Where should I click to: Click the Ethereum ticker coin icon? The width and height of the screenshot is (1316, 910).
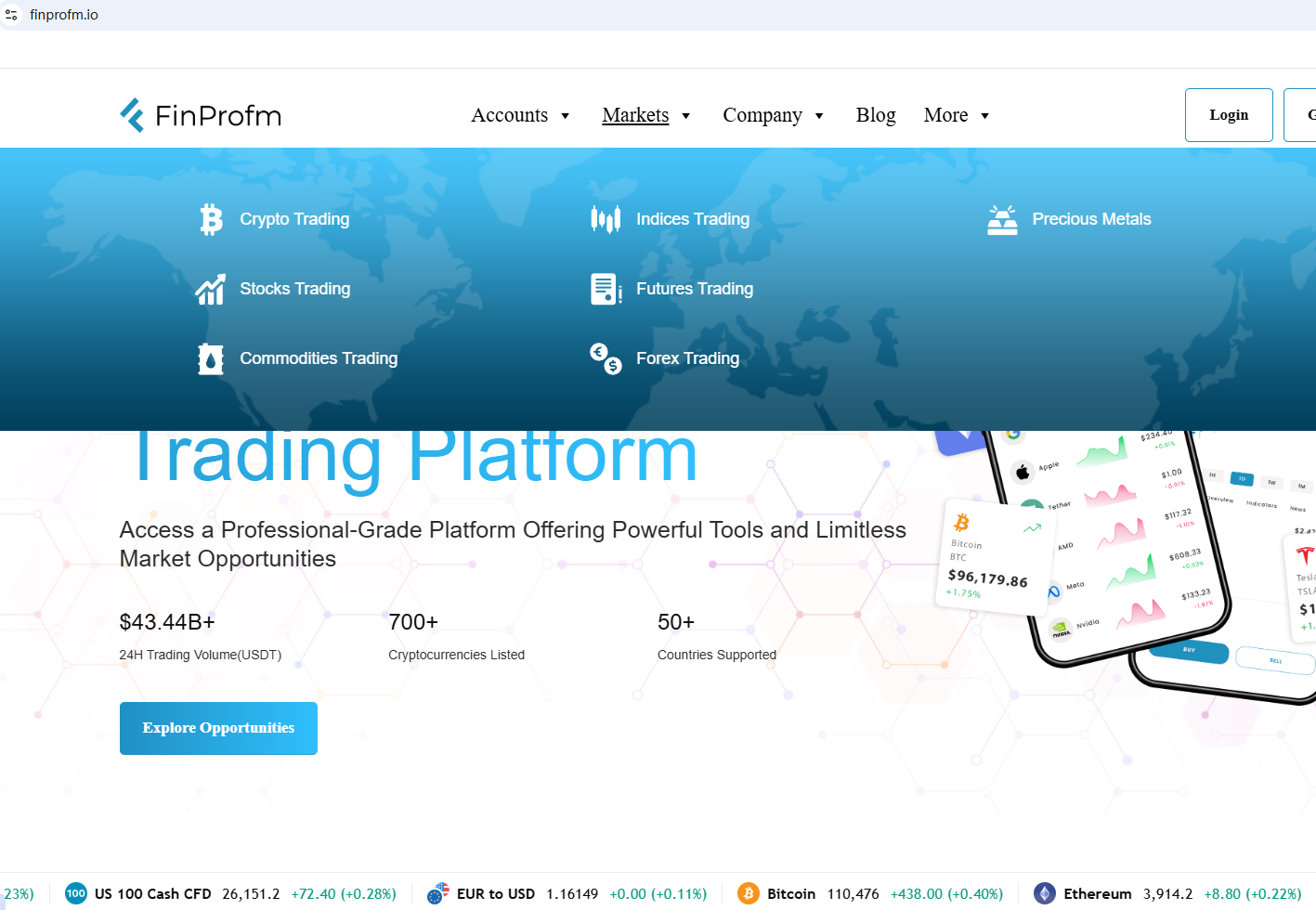coord(1045,893)
